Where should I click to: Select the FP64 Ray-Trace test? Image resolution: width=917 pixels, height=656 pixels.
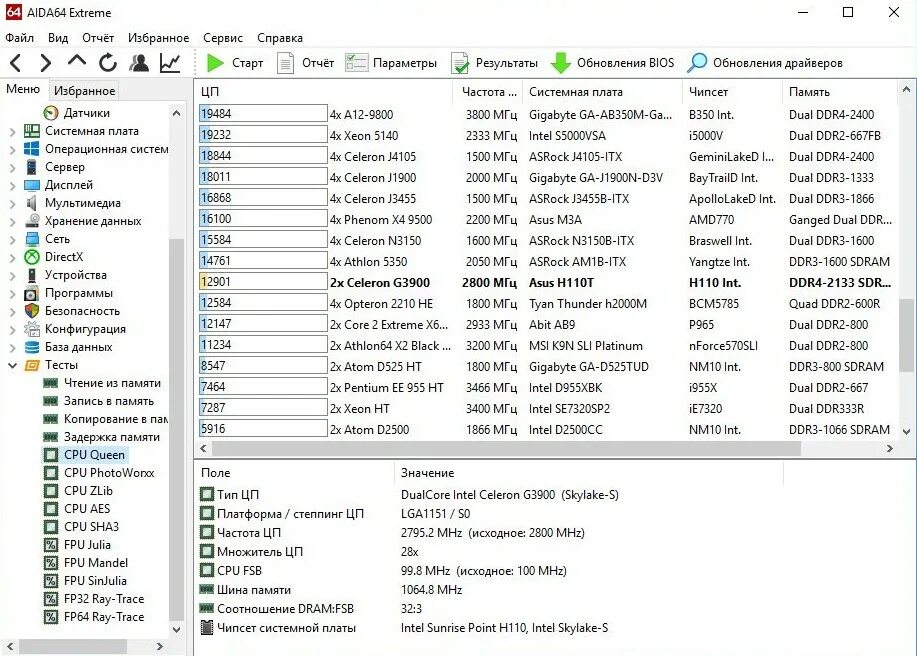(94, 617)
